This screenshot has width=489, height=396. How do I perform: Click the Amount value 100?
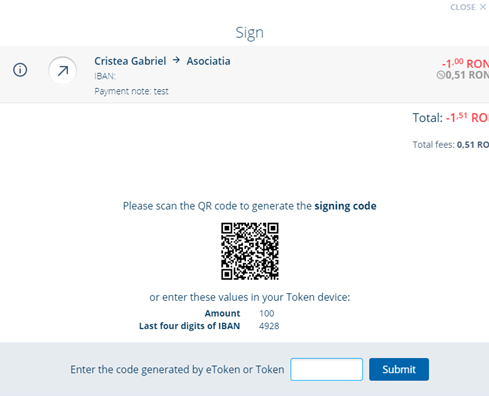(267, 313)
